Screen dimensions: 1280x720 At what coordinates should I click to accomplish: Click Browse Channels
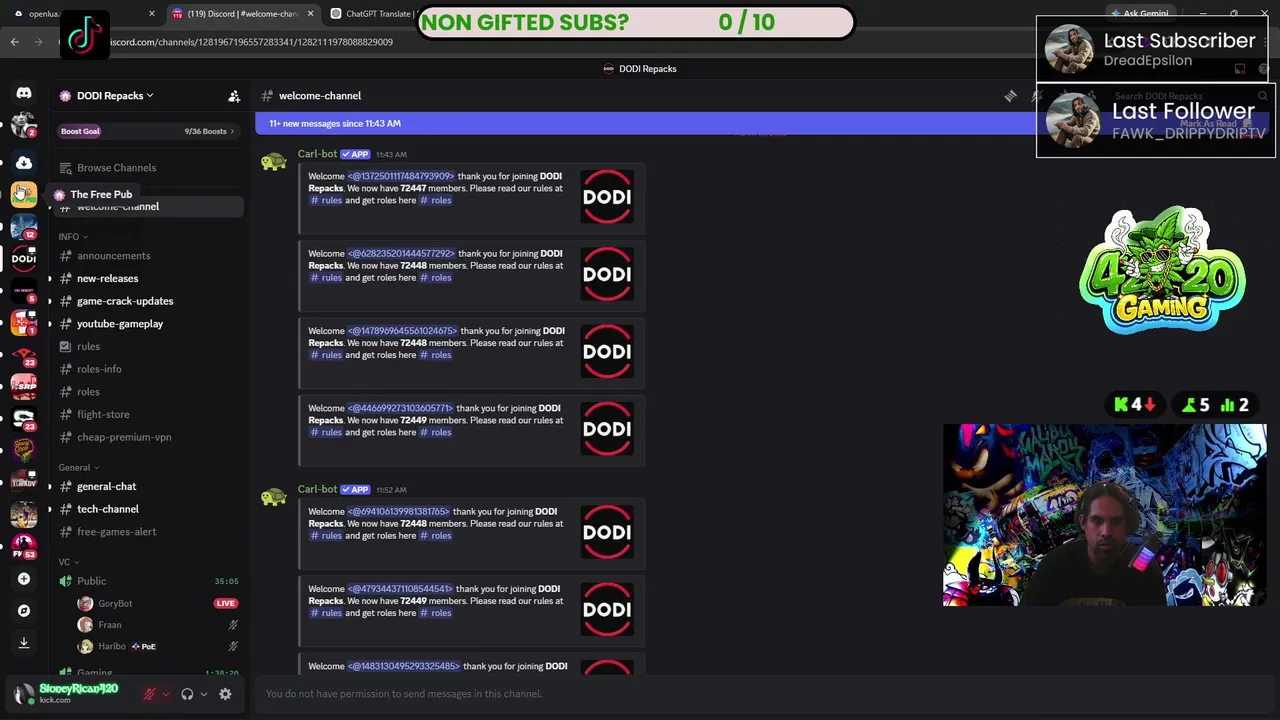coord(148,168)
